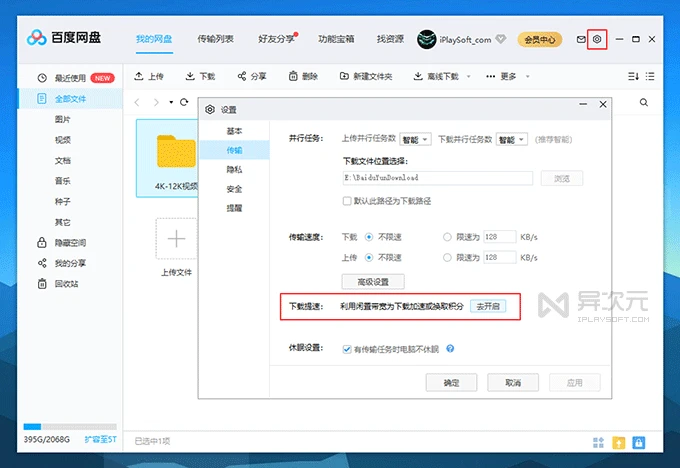Select download 不限速 radio button
680x468 pixels.
pos(369,237)
